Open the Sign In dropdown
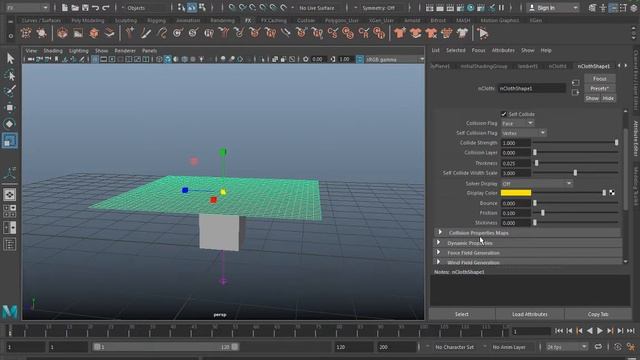This screenshot has width=640, height=360. point(553,7)
